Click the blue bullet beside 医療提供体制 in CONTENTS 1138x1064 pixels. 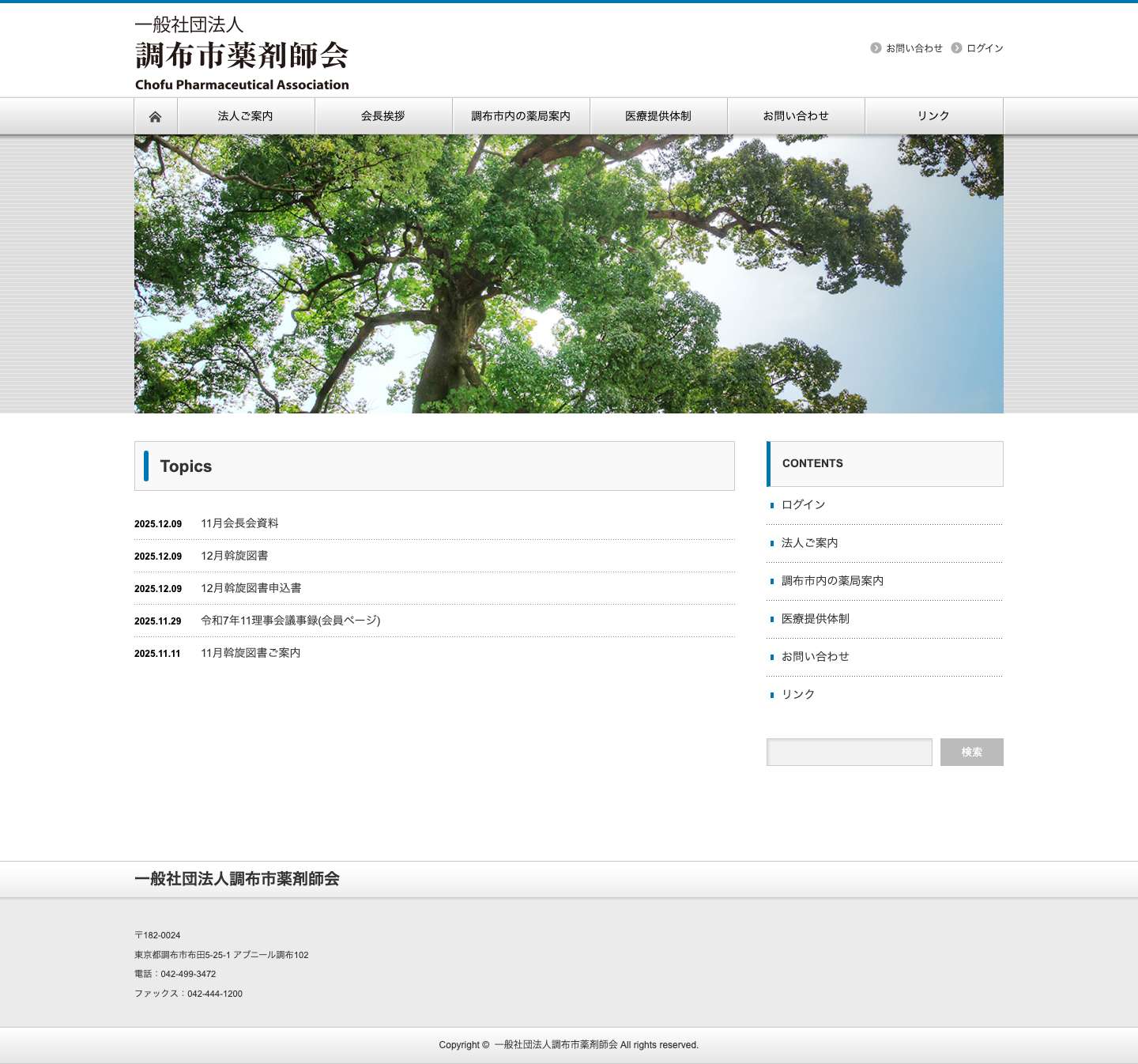click(771, 619)
